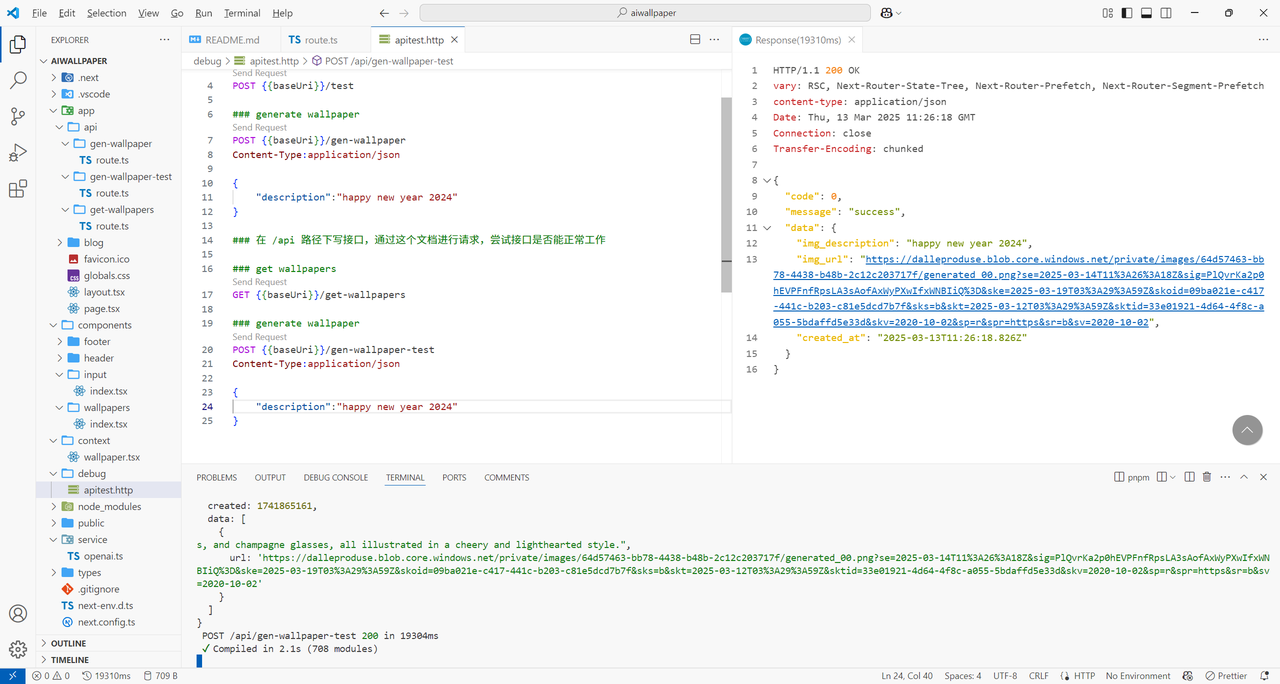Open the Explorer view in activity bar
Image resolution: width=1280 pixels, height=684 pixels.
pyautogui.click(x=18, y=44)
